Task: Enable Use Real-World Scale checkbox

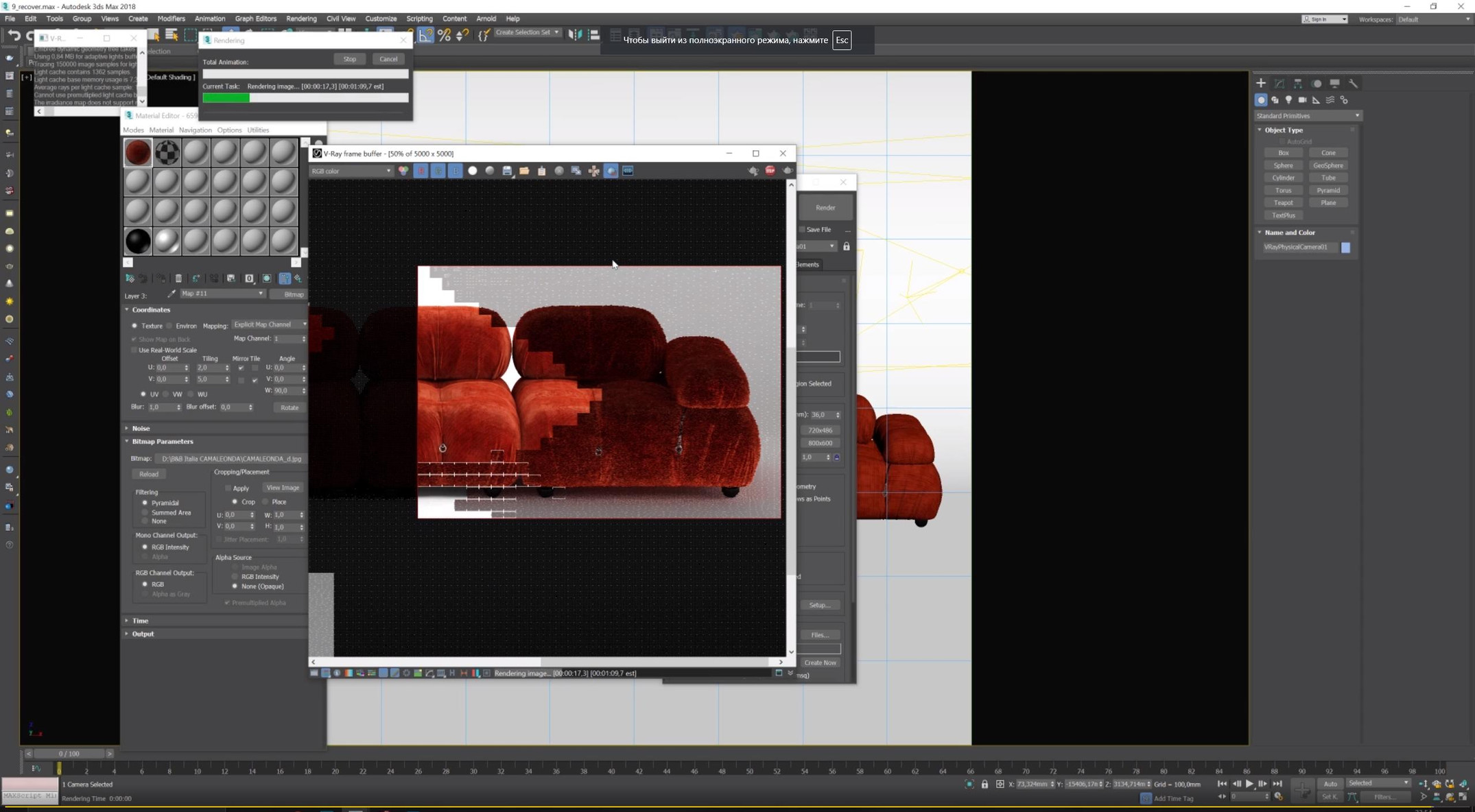Action: [134, 350]
